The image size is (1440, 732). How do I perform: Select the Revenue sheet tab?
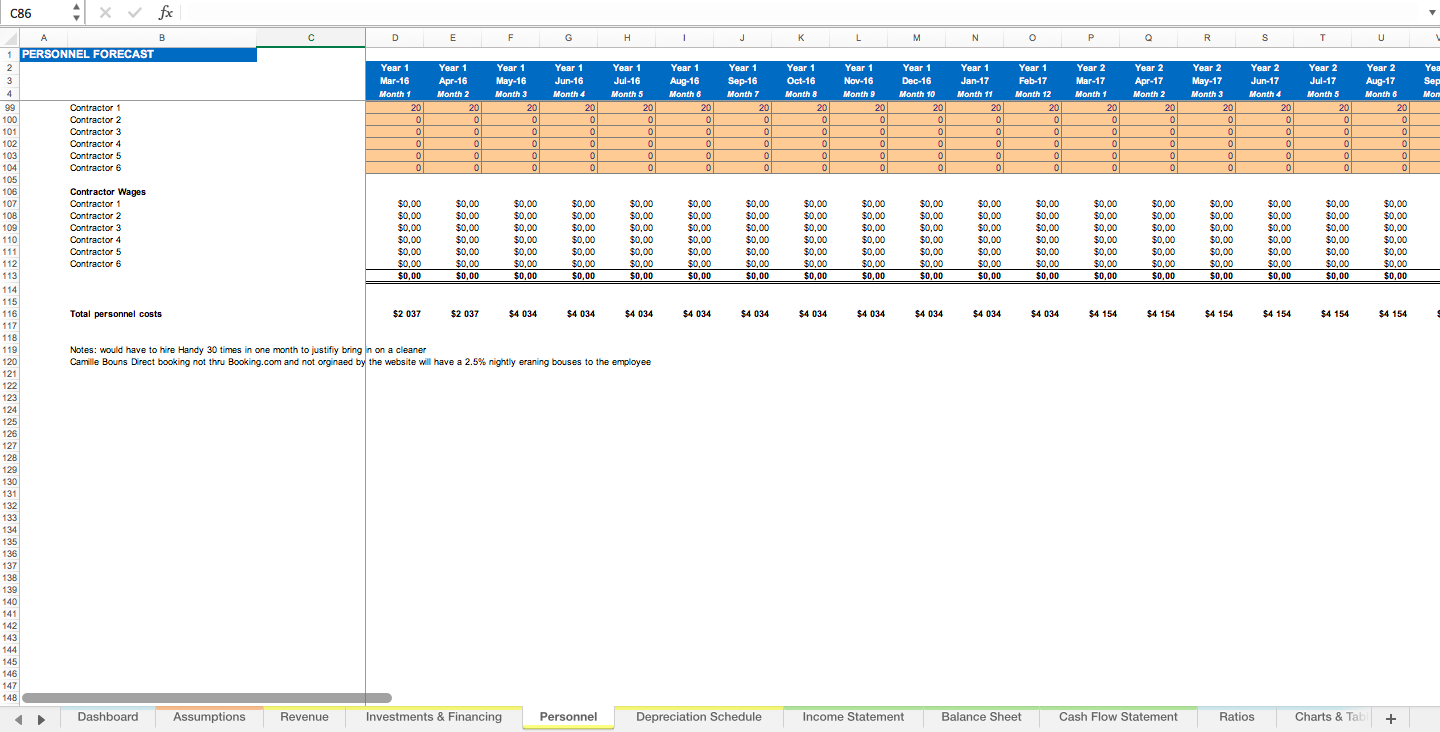click(x=304, y=717)
